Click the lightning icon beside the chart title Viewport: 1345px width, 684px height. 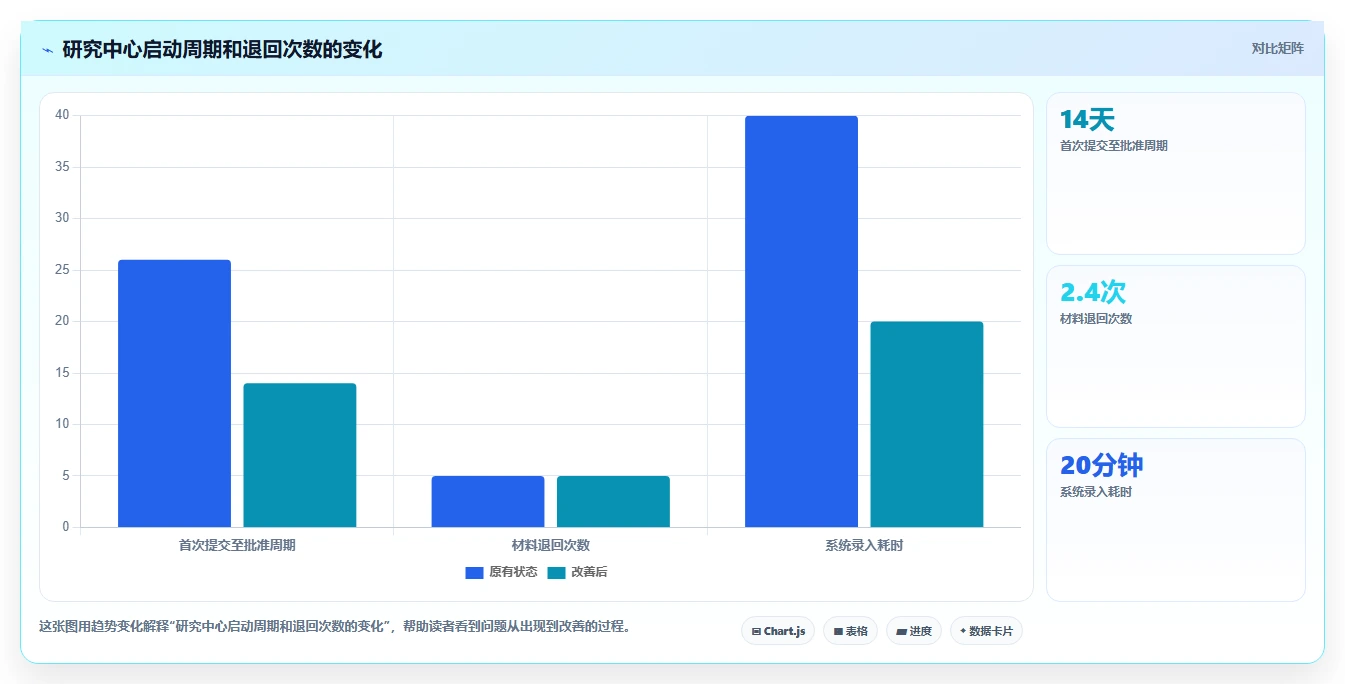(47, 50)
